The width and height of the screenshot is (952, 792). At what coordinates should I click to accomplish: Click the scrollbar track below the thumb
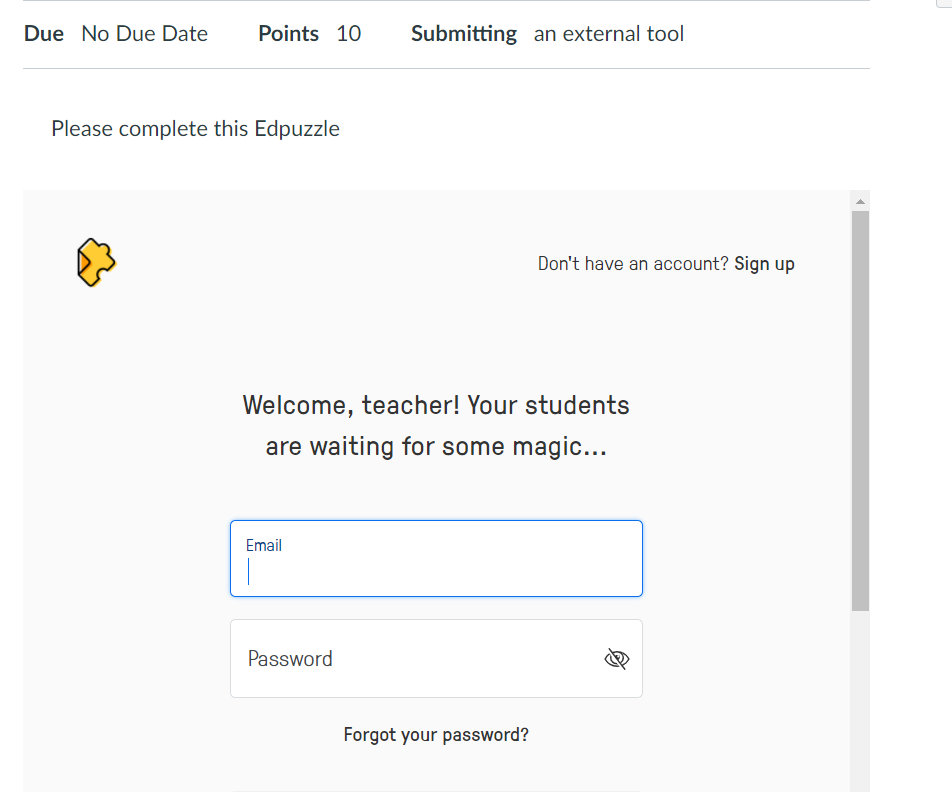tap(860, 700)
